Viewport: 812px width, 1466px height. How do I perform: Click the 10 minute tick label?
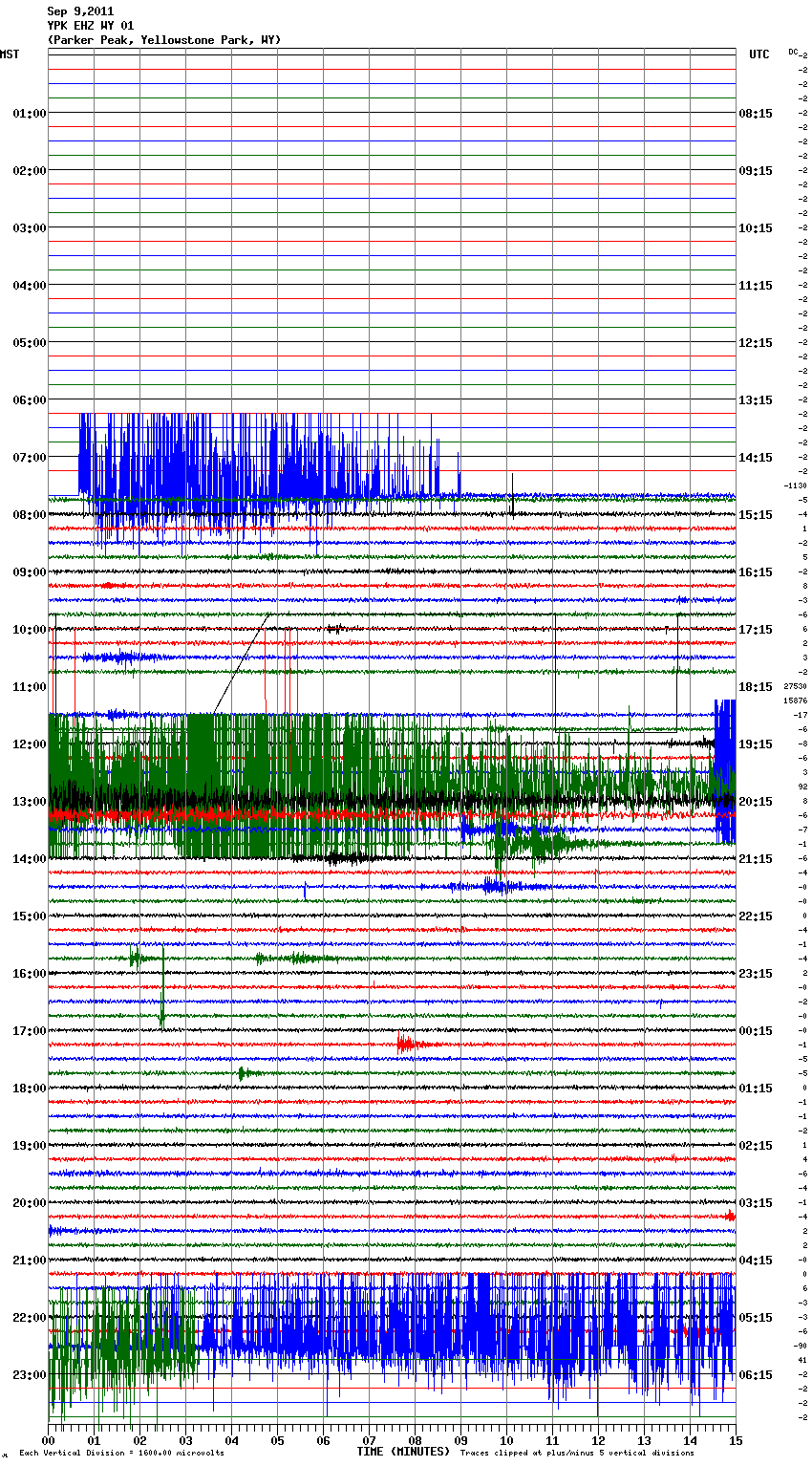point(507,1441)
